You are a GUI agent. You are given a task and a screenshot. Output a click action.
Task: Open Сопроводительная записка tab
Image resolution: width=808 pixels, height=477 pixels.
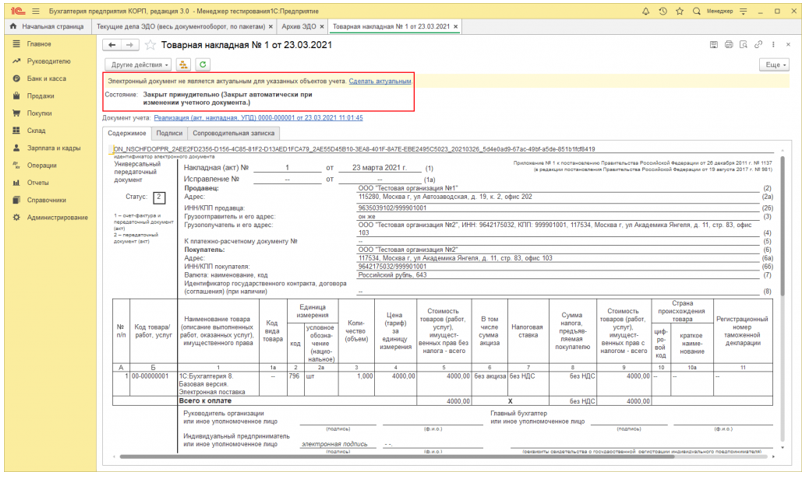pos(233,133)
